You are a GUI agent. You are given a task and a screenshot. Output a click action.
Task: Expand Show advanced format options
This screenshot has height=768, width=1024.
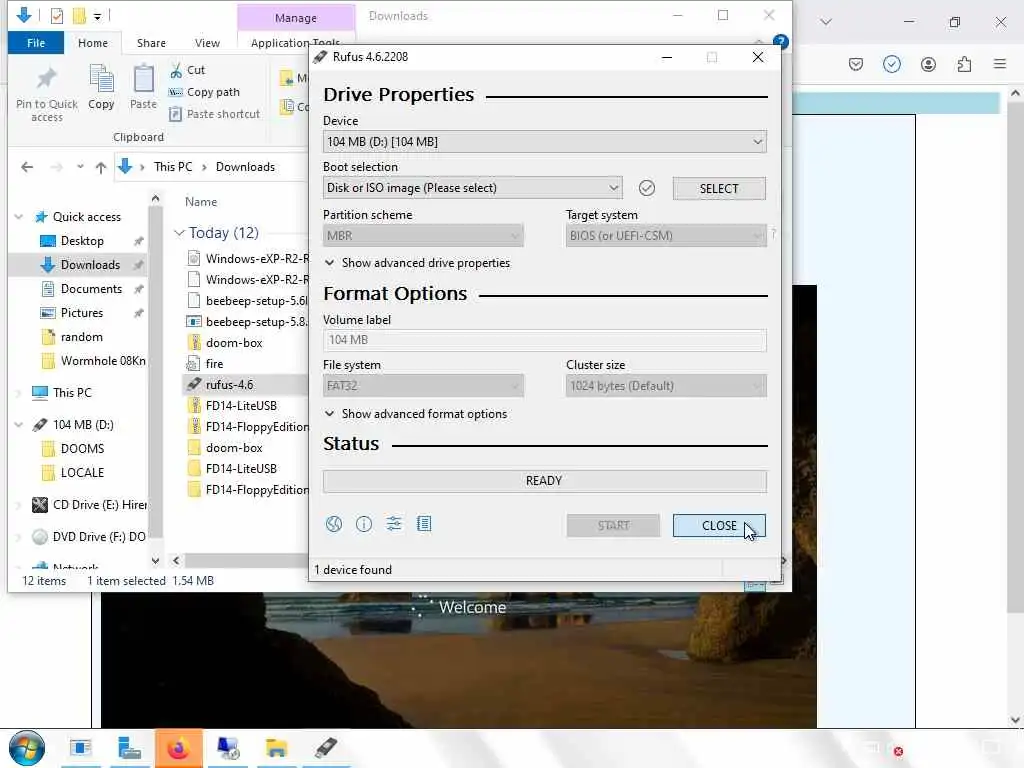tap(416, 414)
